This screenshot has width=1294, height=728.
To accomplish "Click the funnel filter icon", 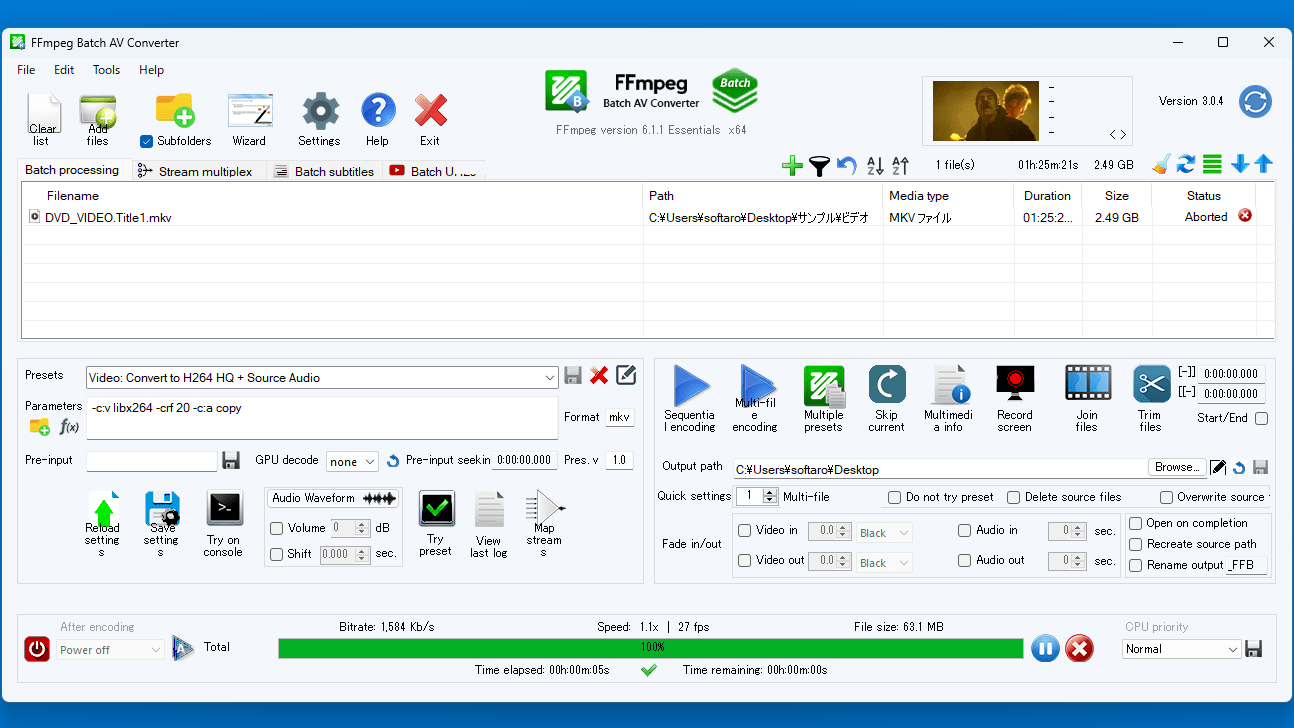I will click(x=819, y=165).
